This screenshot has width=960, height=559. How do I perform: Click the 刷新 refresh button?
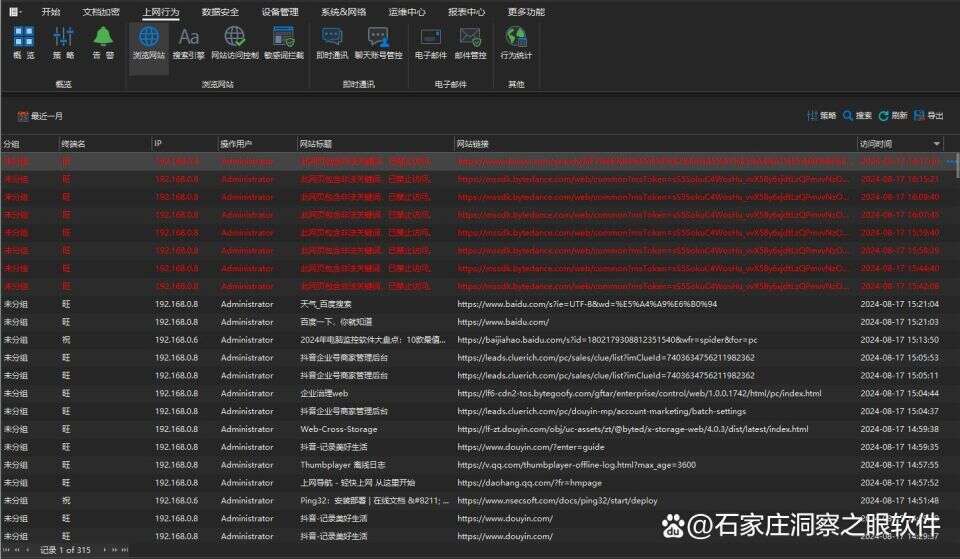(x=893, y=115)
